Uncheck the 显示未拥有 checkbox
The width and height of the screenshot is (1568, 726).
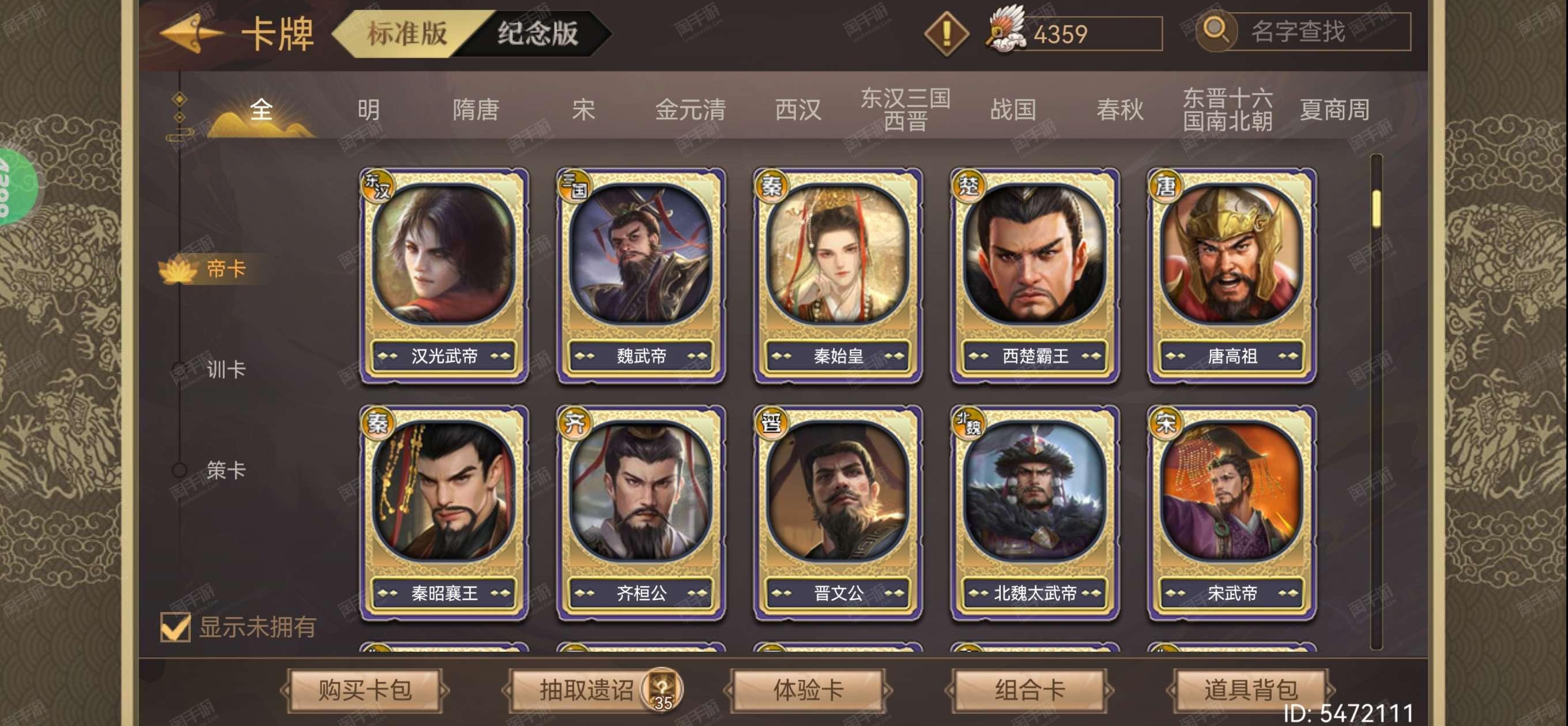pyautogui.click(x=175, y=627)
